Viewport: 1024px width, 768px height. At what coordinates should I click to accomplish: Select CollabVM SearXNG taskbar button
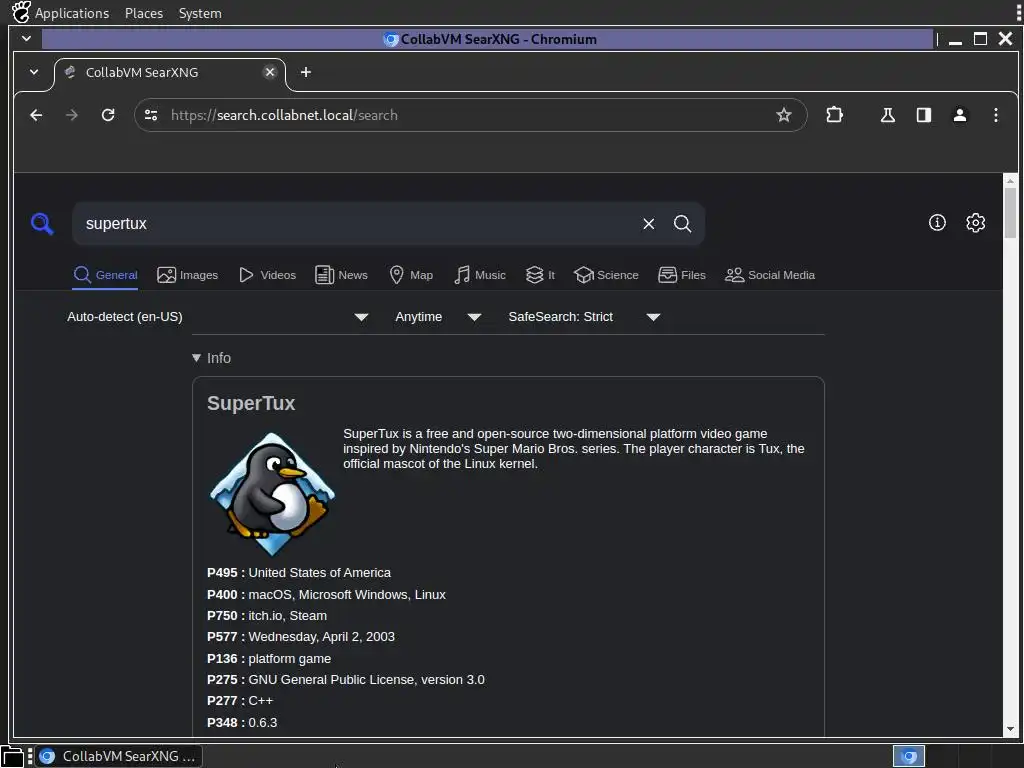pyautogui.click(x=118, y=756)
